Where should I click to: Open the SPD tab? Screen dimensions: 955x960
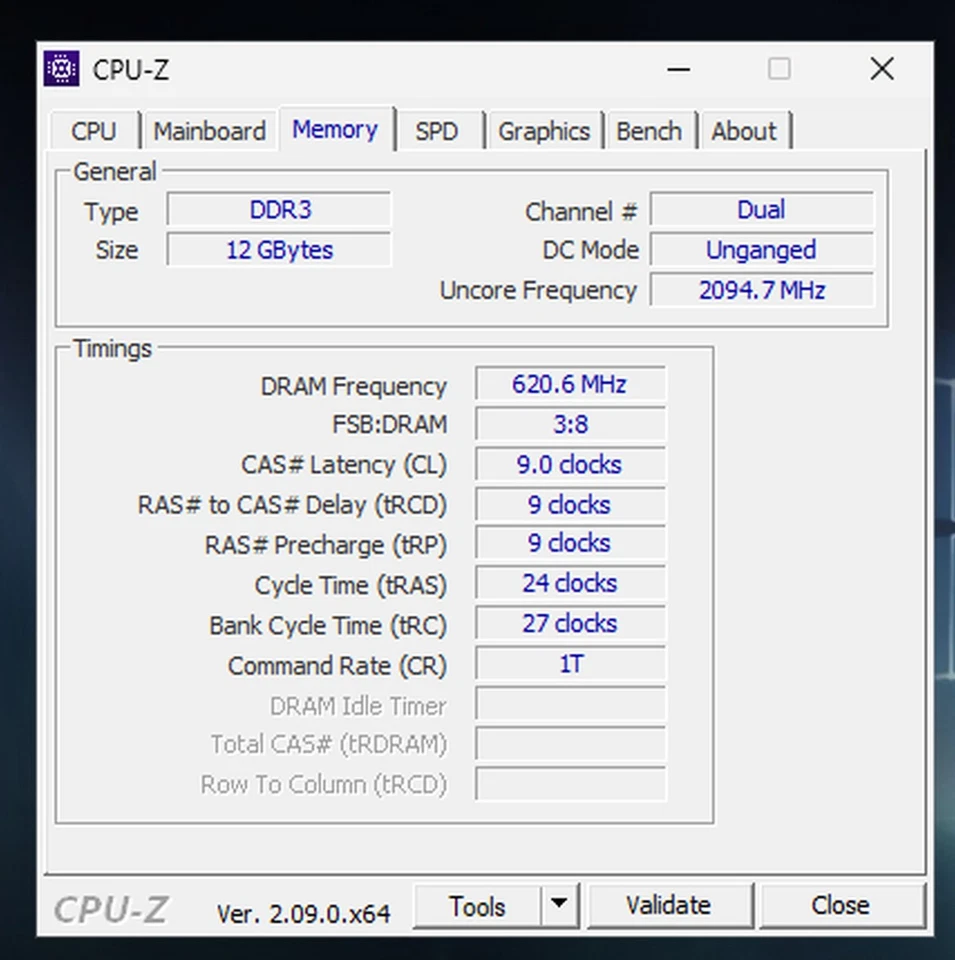pos(436,131)
